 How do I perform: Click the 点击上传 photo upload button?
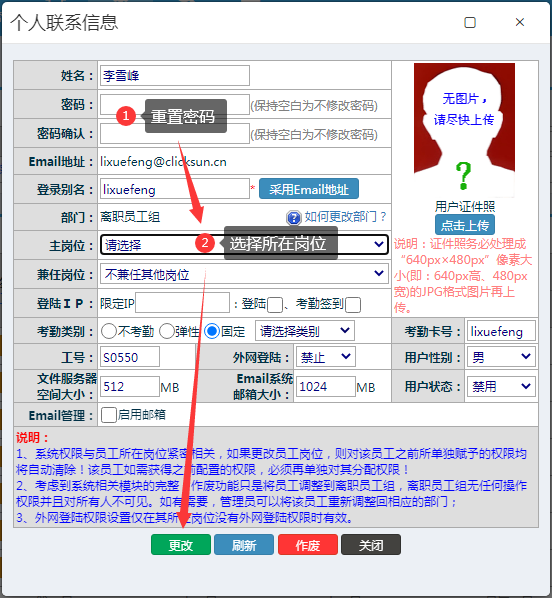pyautogui.click(x=465, y=225)
